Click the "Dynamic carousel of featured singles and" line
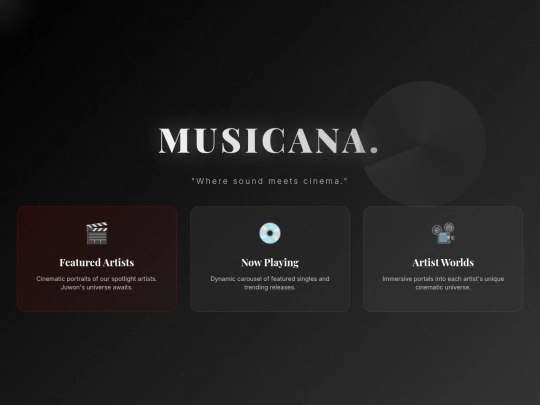540x405 pixels. pos(270,279)
